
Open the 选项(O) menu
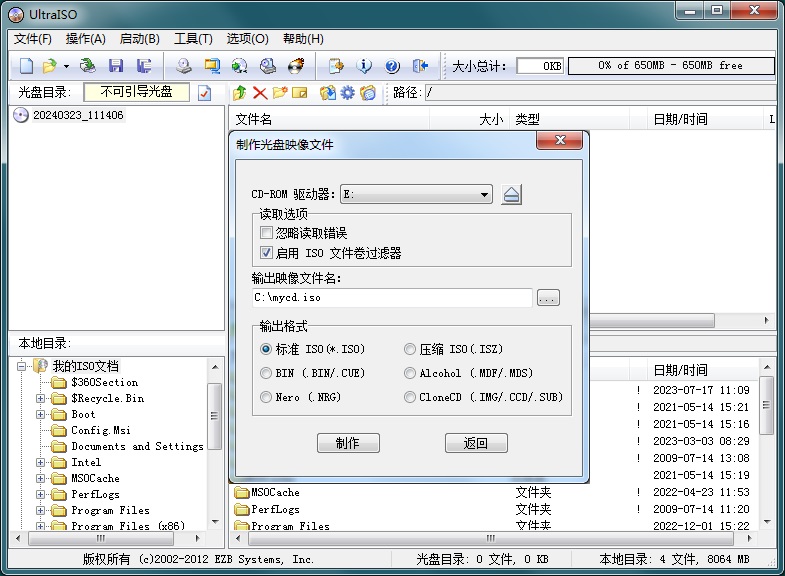click(247, 39)
